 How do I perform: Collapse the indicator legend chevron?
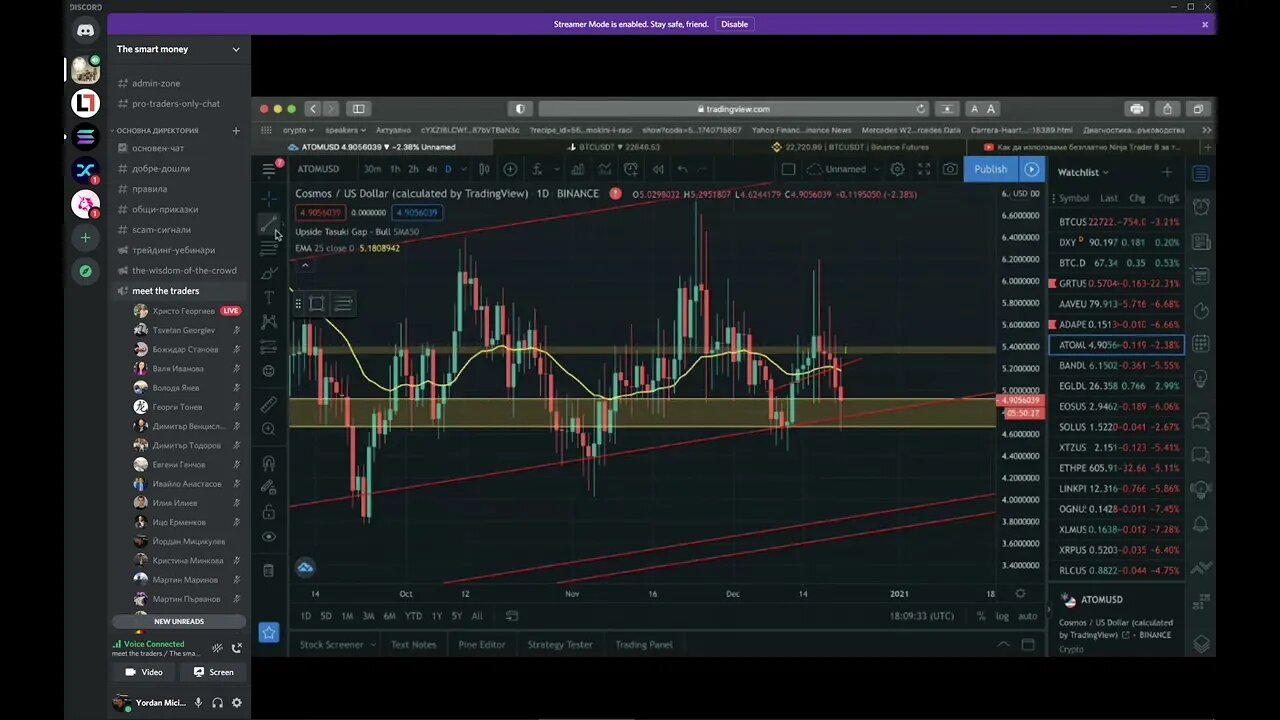point(305,265)
